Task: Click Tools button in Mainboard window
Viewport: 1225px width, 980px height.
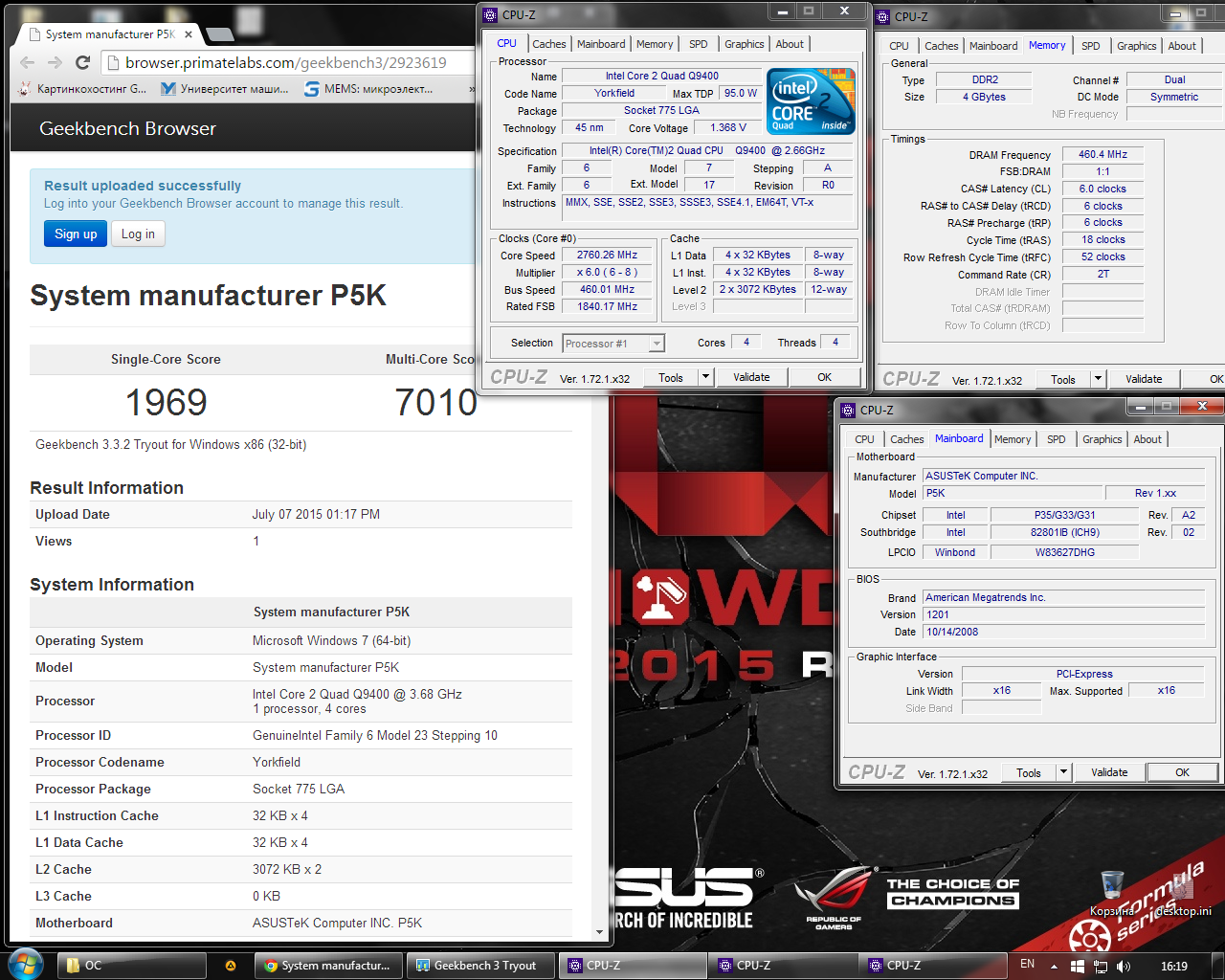Action: click(1029, 772)
